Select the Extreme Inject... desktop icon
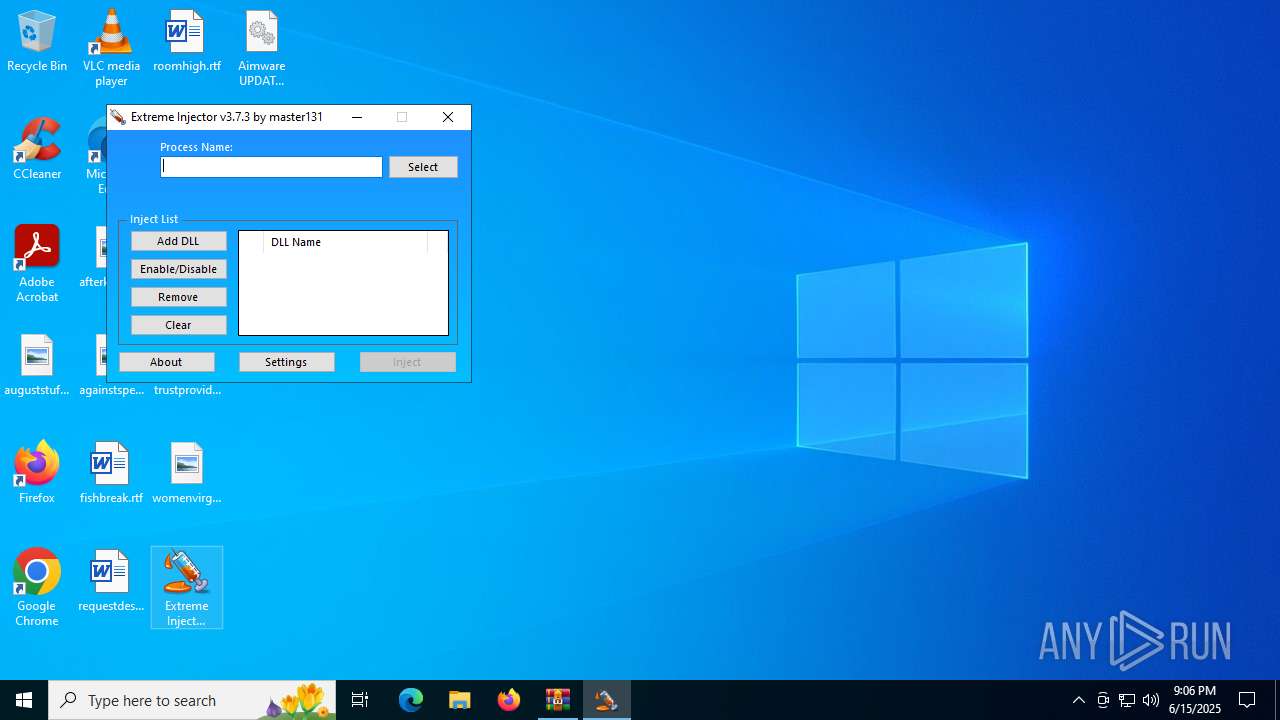This screenshot has width=1280, height=720. pos(187,588)
